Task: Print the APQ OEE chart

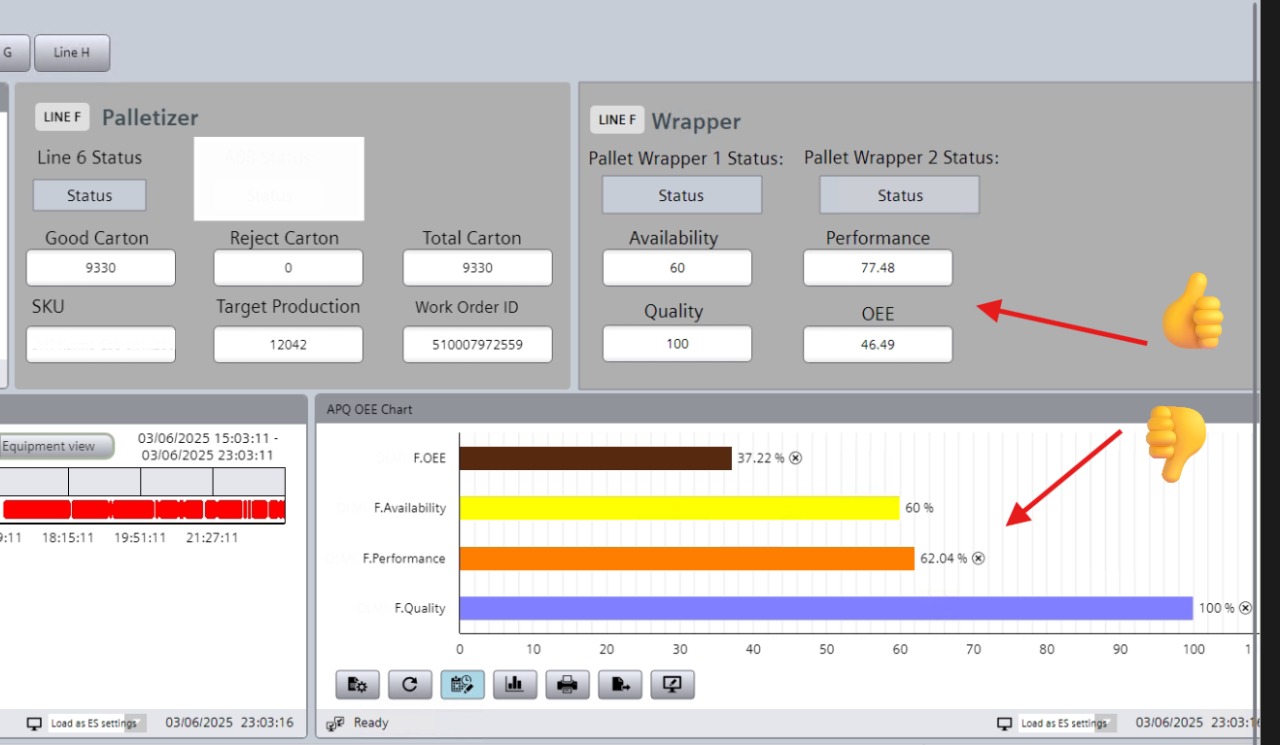Action: (567, 684)
